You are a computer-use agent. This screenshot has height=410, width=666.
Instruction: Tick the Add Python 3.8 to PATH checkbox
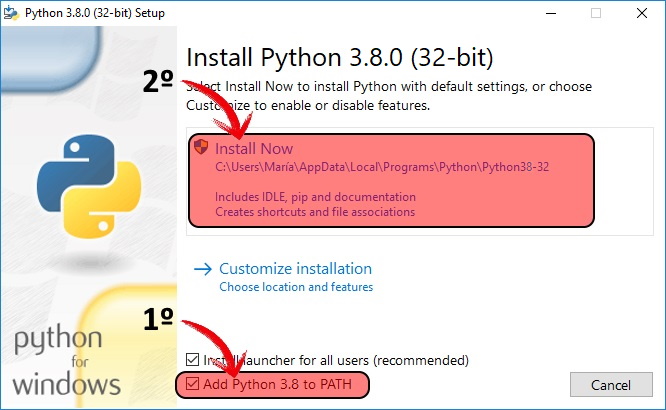click(x=192, y=384)
